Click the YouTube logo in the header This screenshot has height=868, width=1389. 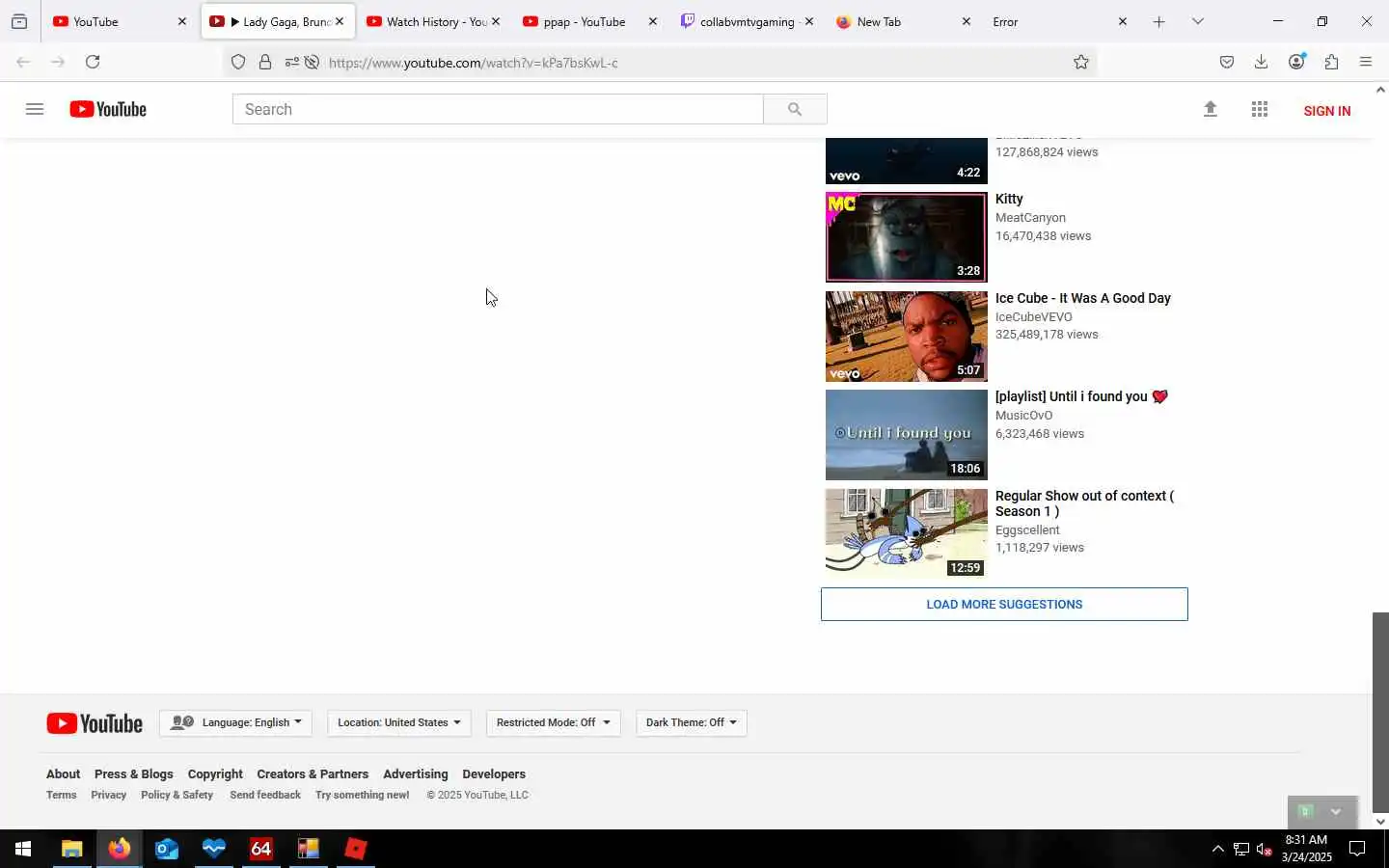(x=108, y=109)
